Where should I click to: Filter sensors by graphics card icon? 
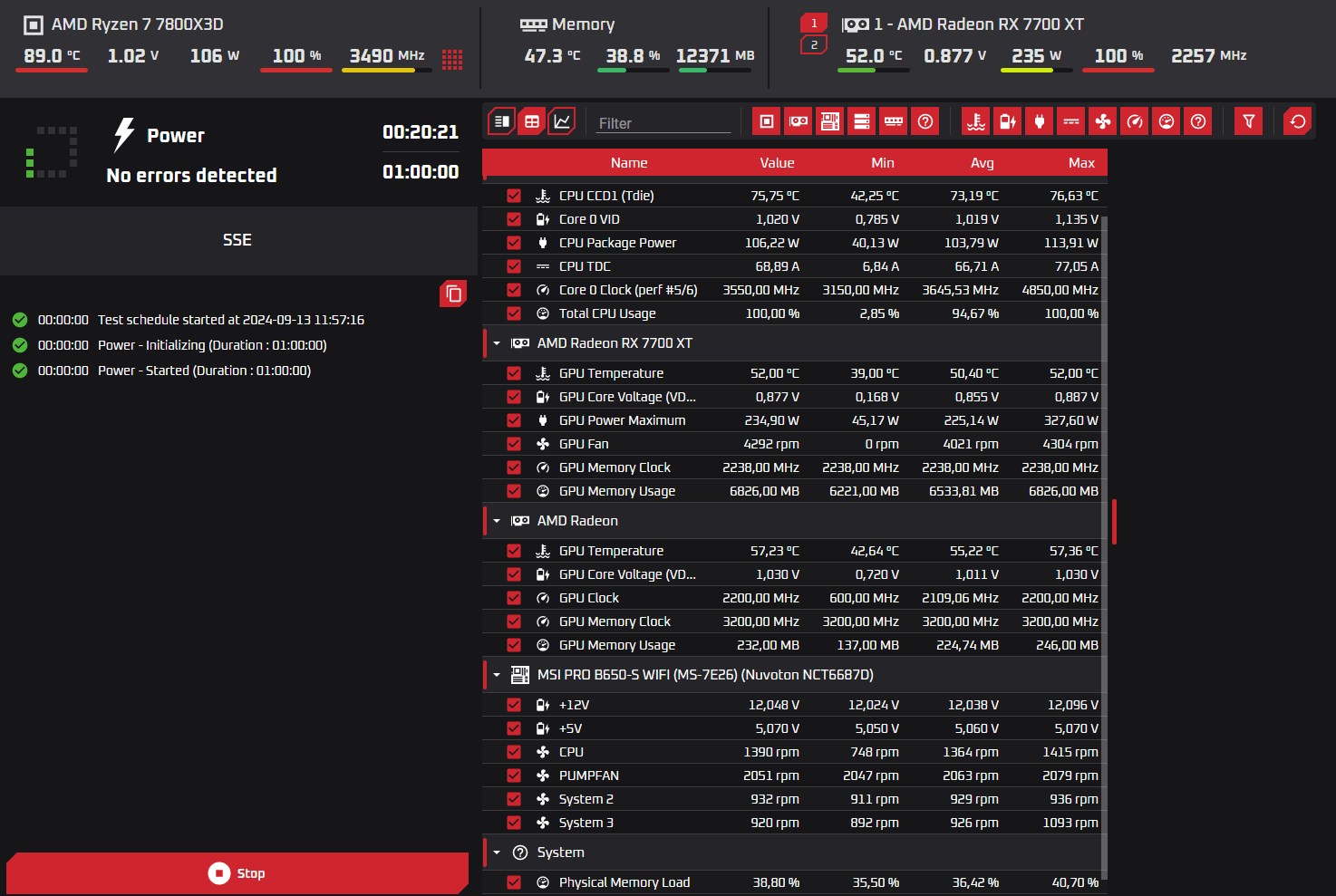pyautogui.click(x=799, y=120)
